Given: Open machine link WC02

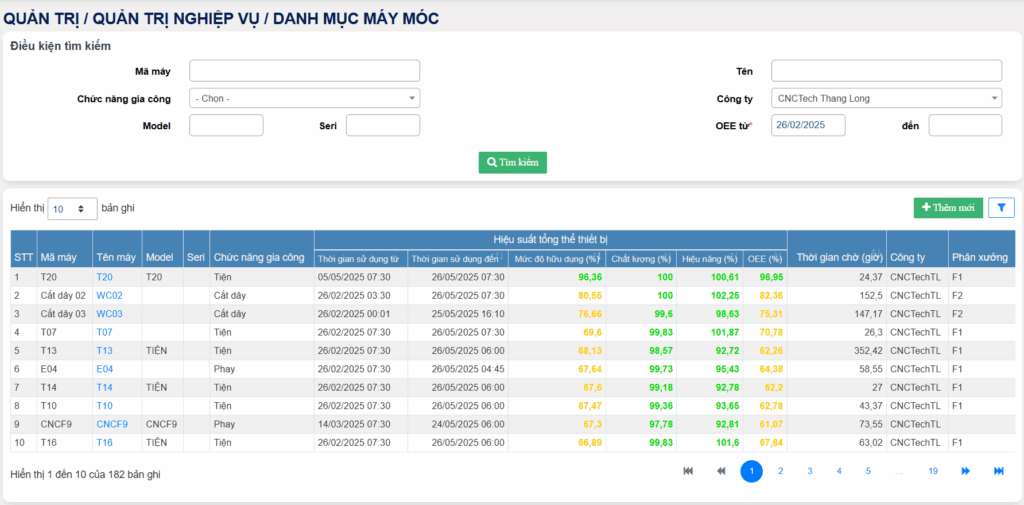Looking at the screenshot, I should click(109, 295).
